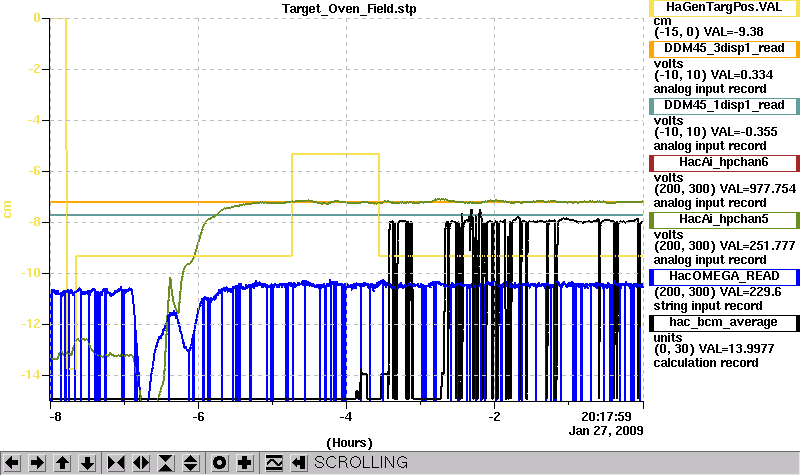Viewport: 800px width, 475px height.
Task: Click the circle auto-scale toolbar icon
Action: click(219, 463)
